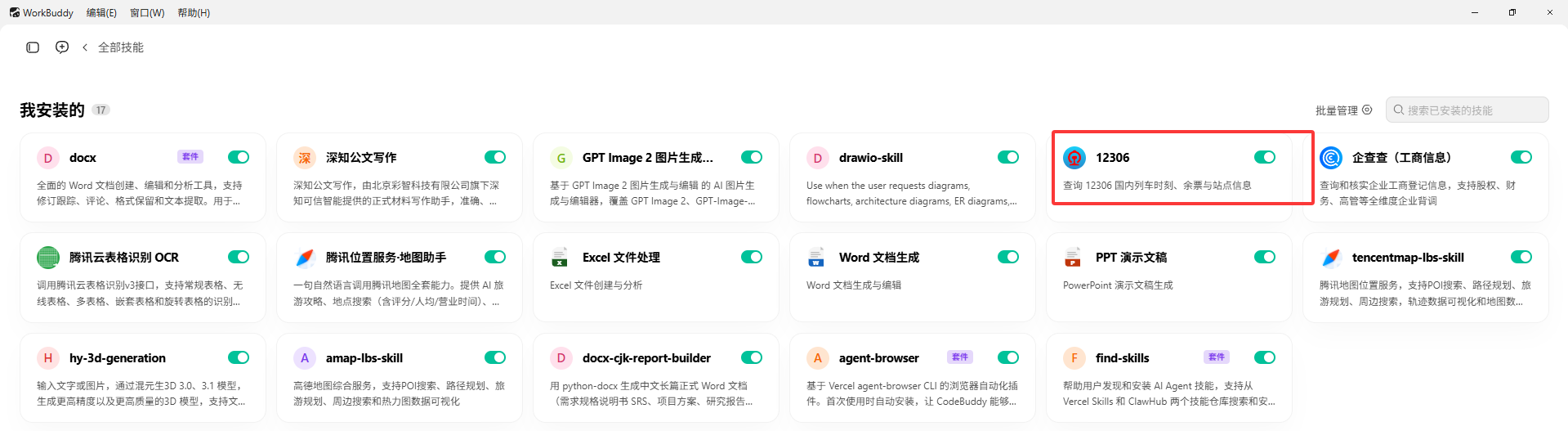
Task: Open the 企查查（工商信息） title
Action: (x=1402, y=158)
